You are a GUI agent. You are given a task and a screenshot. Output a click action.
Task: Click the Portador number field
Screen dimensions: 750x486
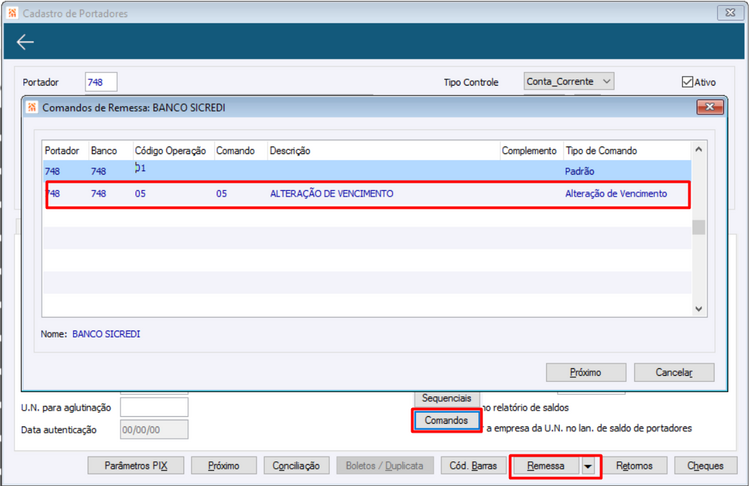101,82
